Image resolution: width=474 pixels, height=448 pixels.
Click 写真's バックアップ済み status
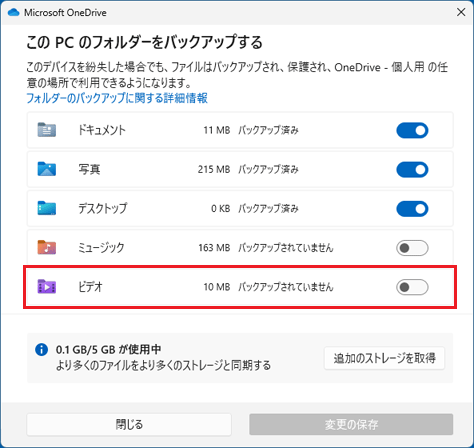click(268, 169)
